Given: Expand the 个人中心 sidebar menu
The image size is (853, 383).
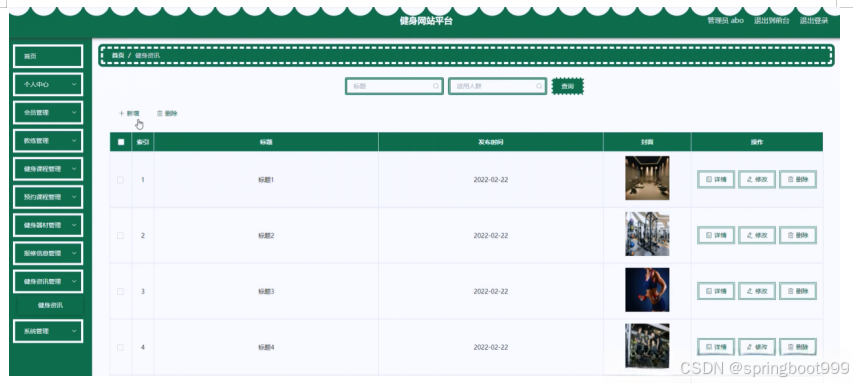Looking at the screenshot, I should pos(48,84).
